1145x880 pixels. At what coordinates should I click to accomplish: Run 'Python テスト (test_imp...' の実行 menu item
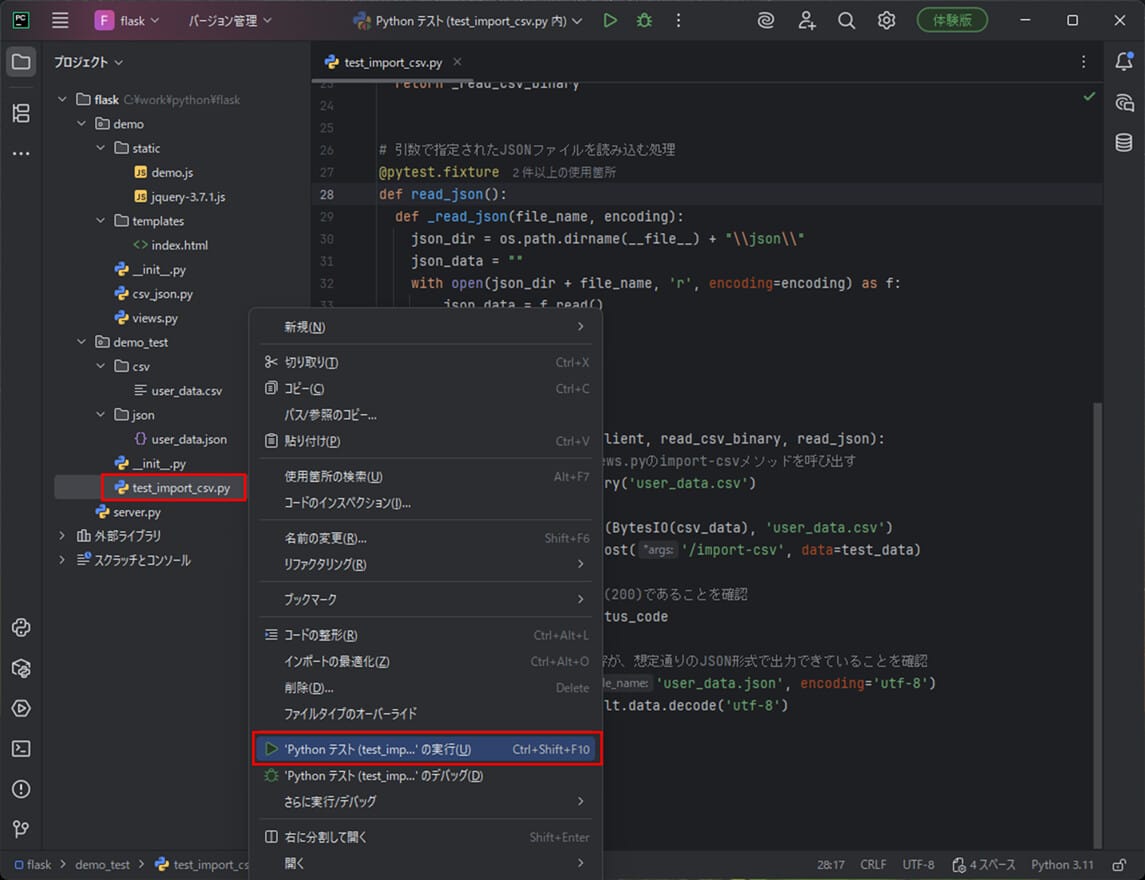click(377, 749)
